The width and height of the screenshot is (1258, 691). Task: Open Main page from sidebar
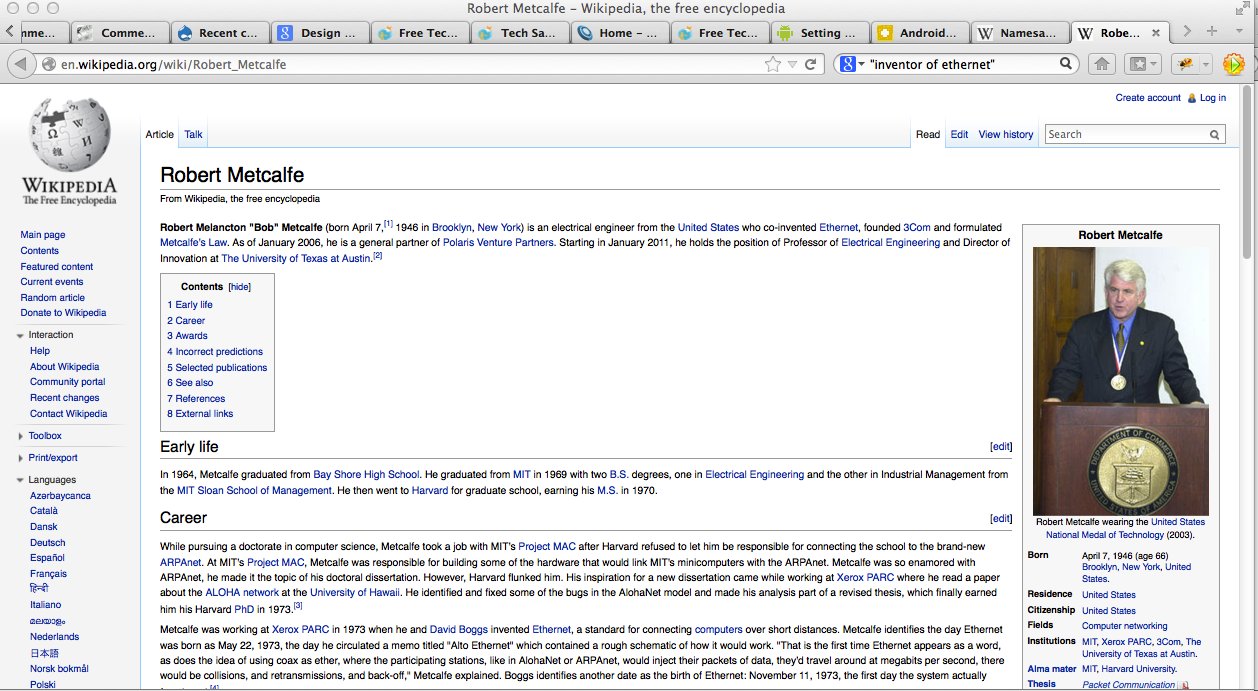coord(43,235)
